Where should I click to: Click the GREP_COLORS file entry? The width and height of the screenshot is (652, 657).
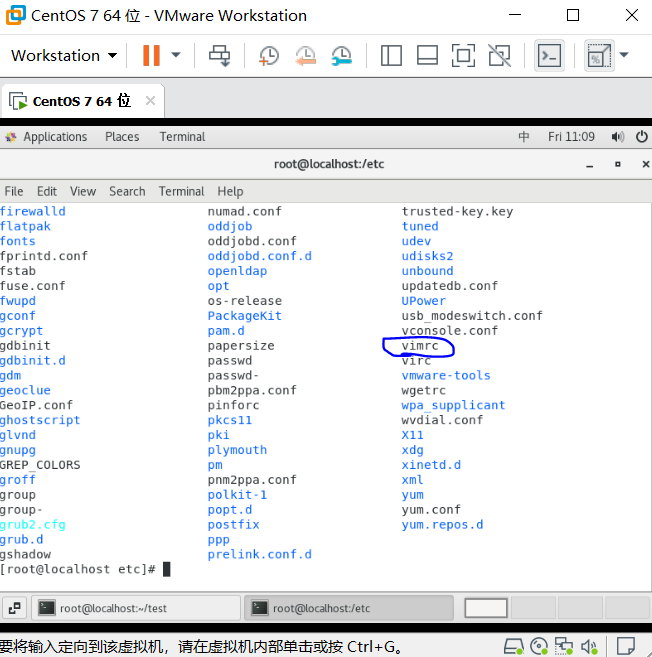coord(40,465)
